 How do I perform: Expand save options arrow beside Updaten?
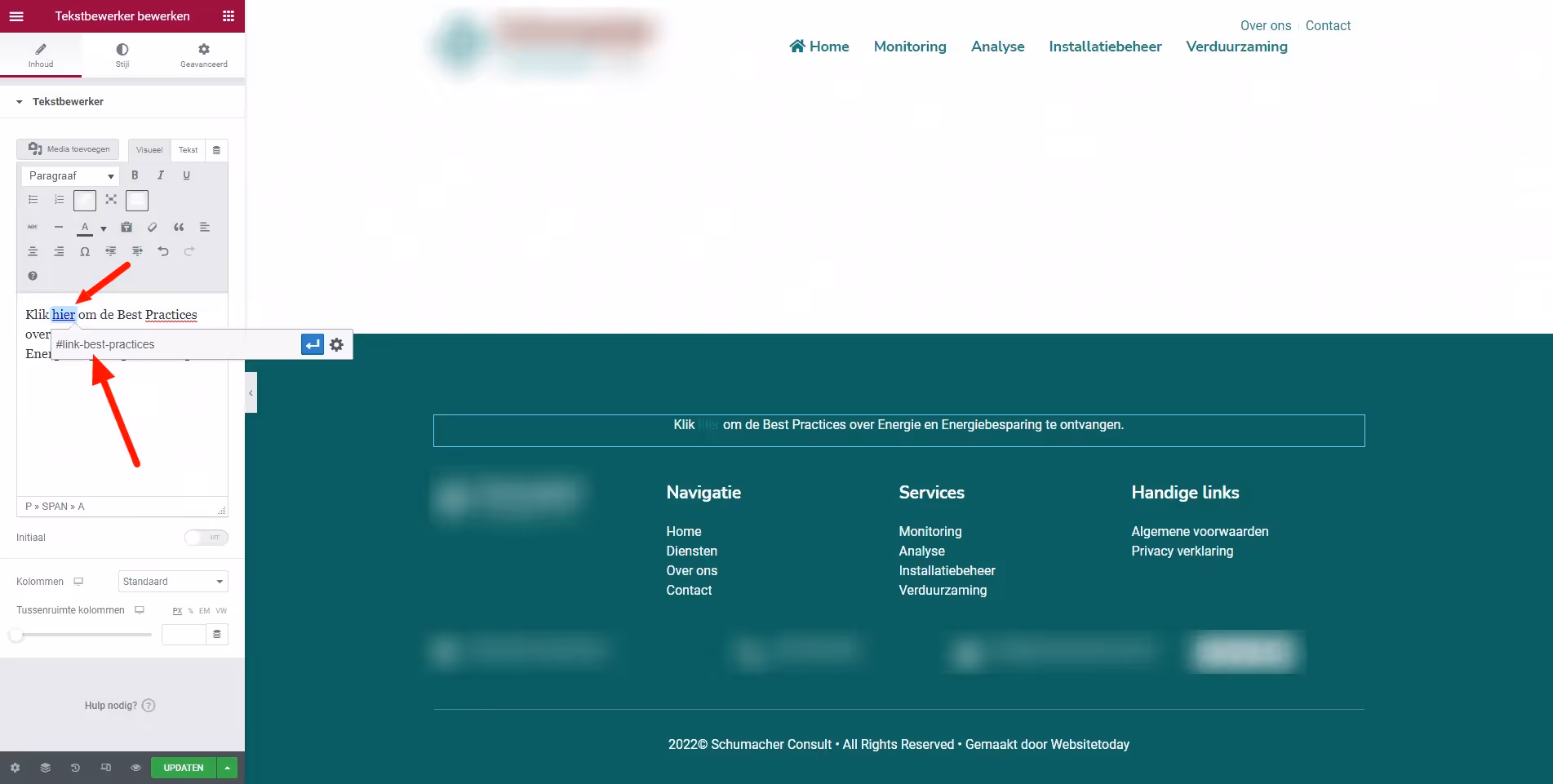tap(228, 768)
